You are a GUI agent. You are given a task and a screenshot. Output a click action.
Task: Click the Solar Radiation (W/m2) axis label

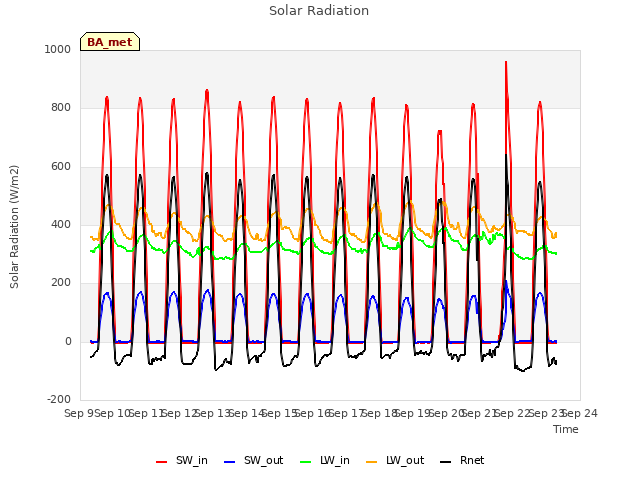pos(14,227)
